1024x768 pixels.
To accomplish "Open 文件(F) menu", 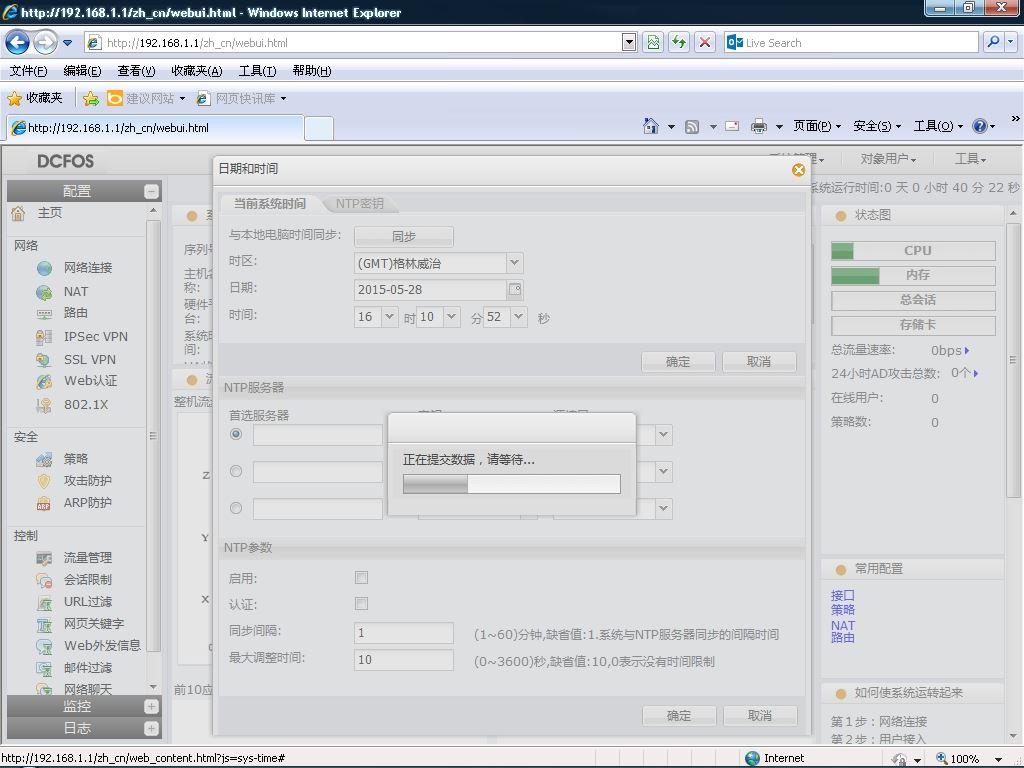I will pos(28,71).
